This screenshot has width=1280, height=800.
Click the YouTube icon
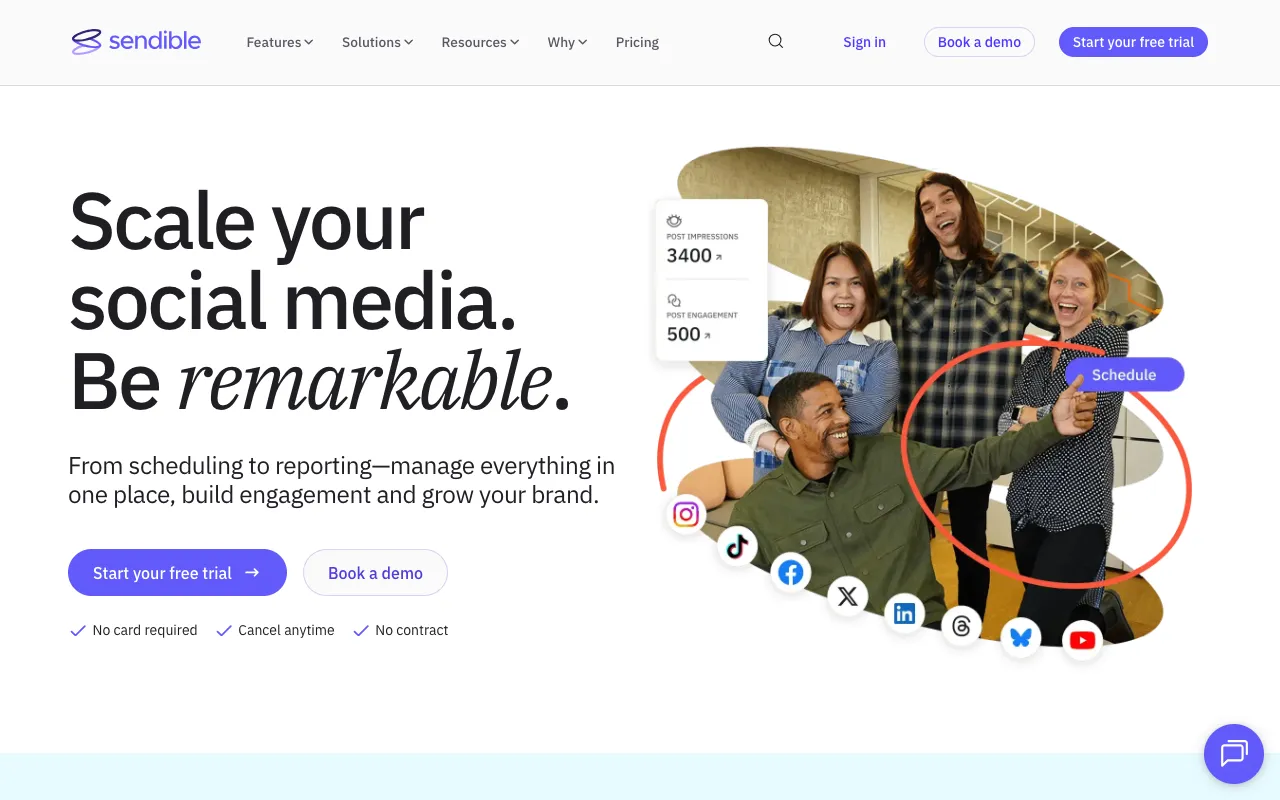[x=1082, y=640]
